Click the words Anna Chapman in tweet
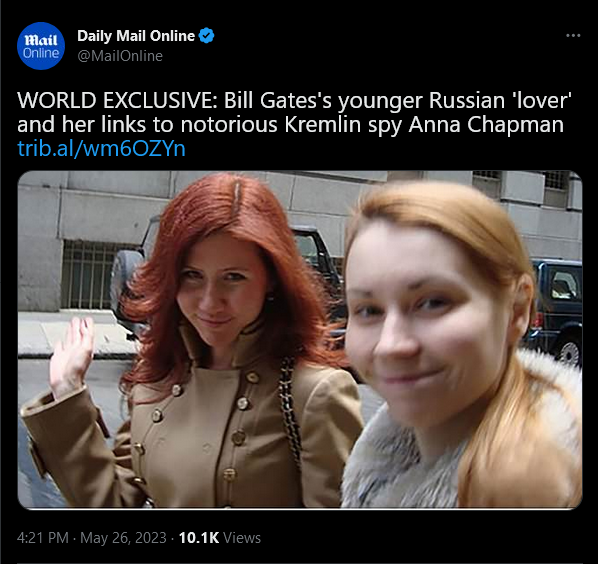Viewport: 598px width, 564px height. pos(486,125)
